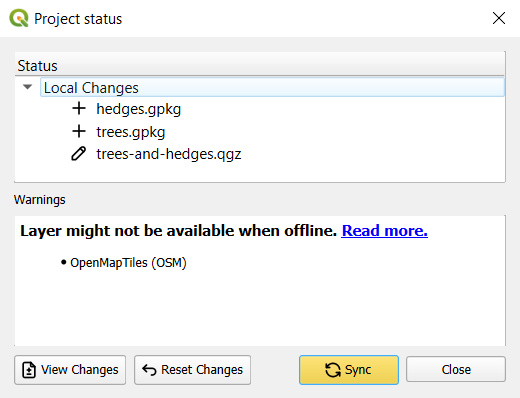
Task: Click the Warnings label
Action: click(40, 200)
